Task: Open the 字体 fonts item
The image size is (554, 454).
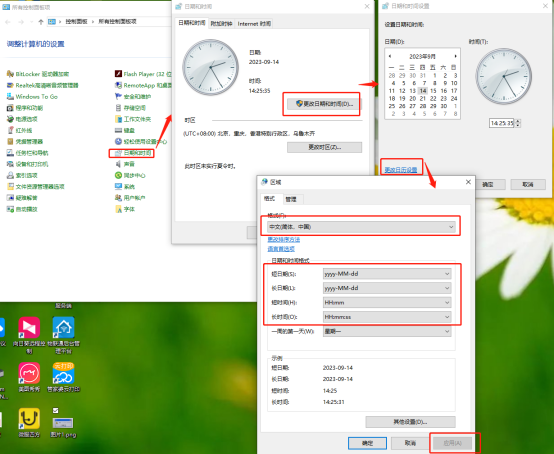Action: tap(125, 209)
